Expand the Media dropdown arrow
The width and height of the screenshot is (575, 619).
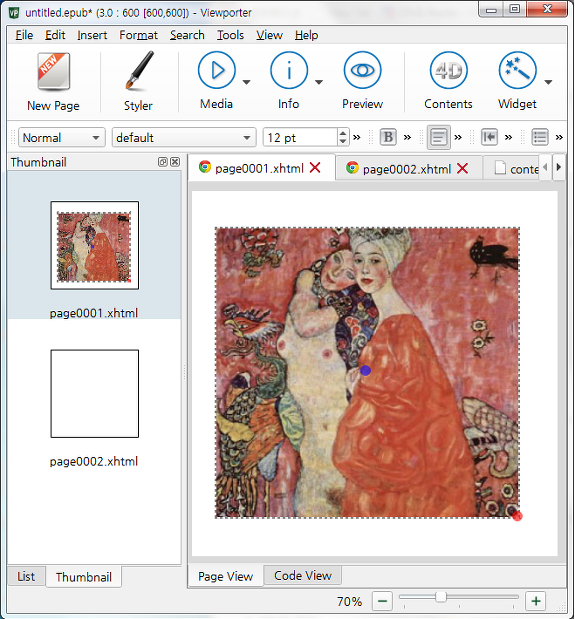(246, 82)
